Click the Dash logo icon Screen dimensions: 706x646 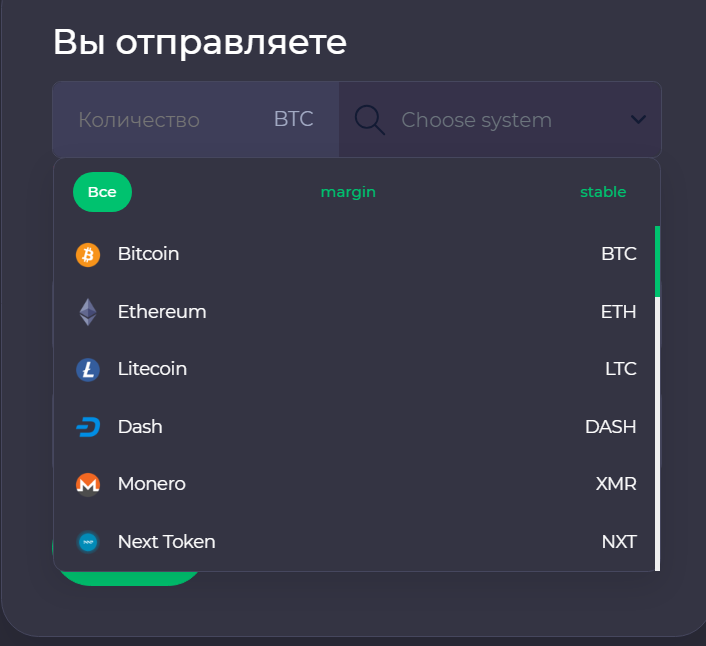click(88, 427)
